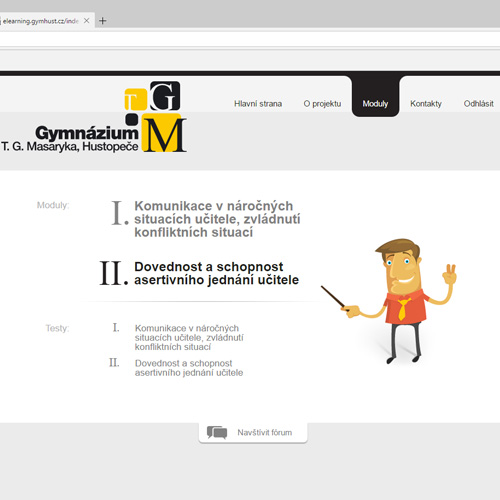Click Roman numeral I under Testy
This screenshot has width=500, height=500.
click(x=116, y=328)
